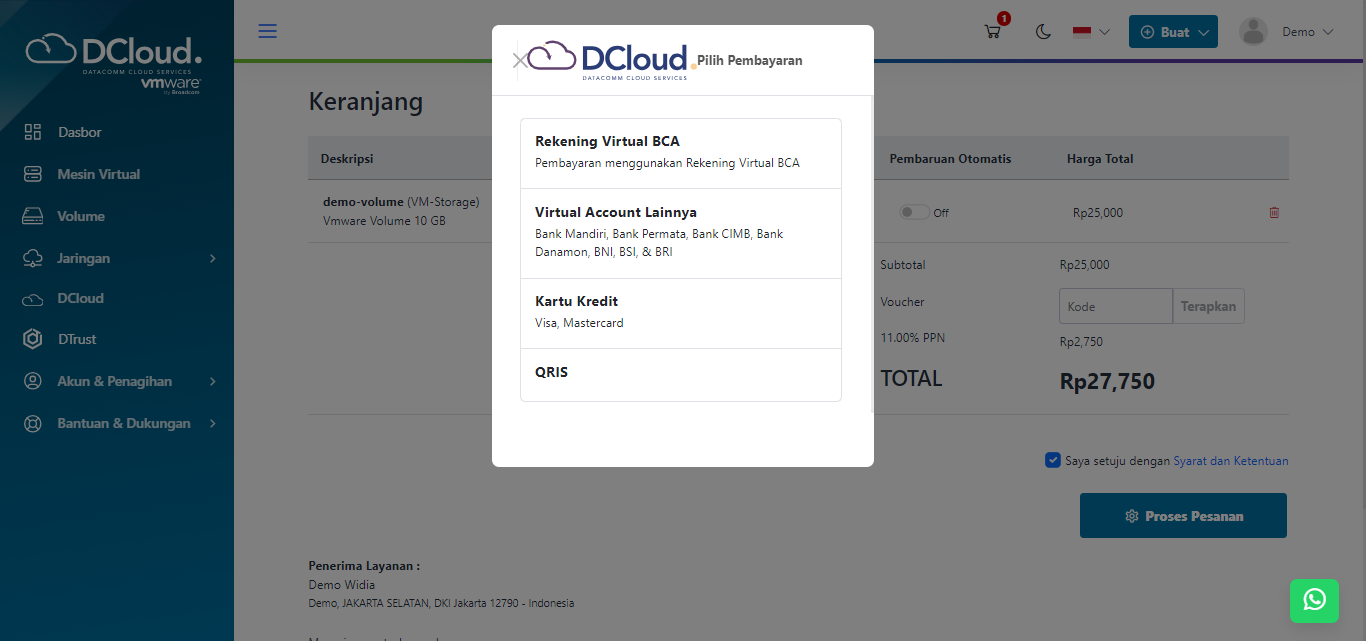
Task: Open the language flag dropdown
Action: [1091, 32]
